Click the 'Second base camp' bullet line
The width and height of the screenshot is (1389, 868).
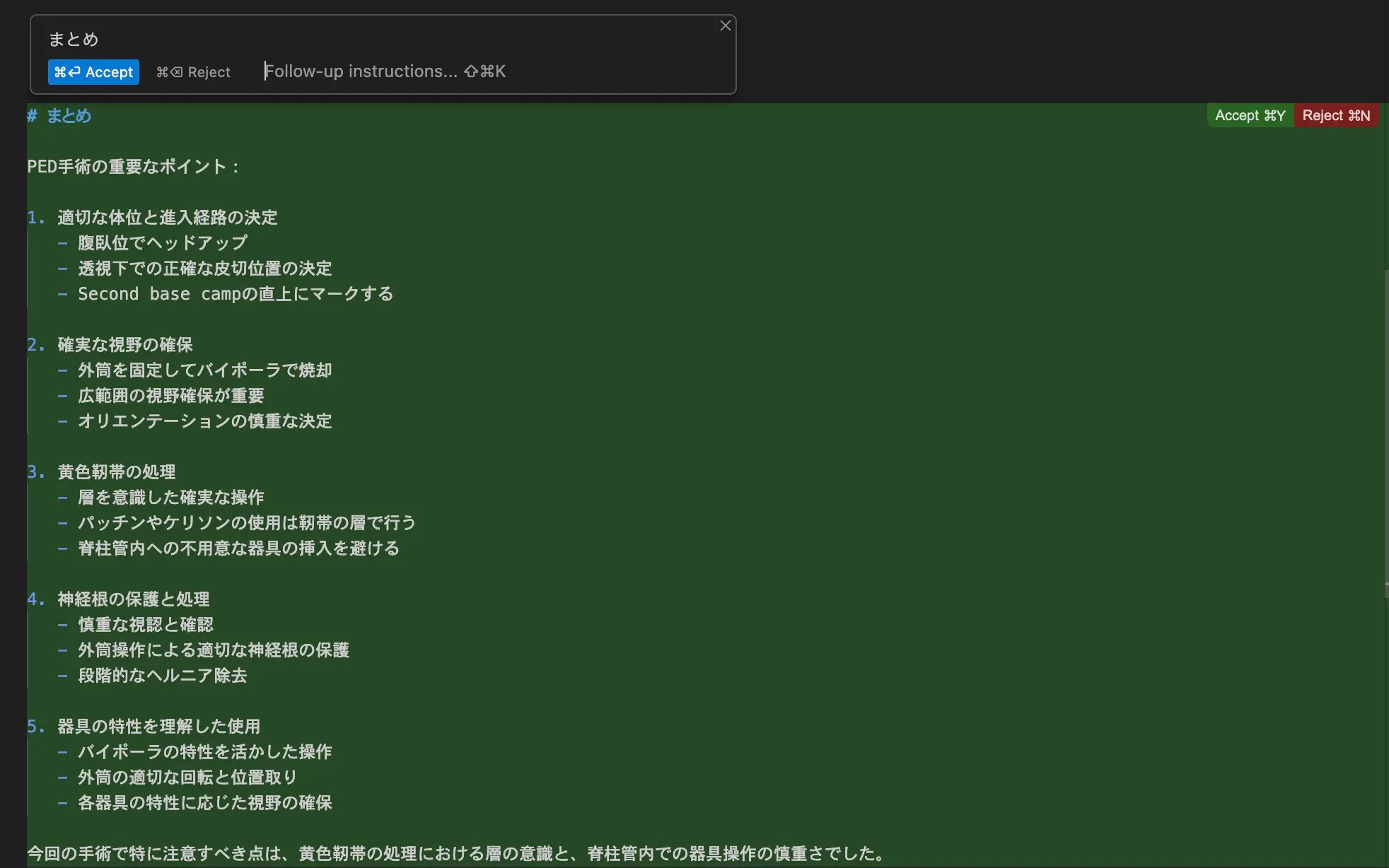(x=235, y=294)
